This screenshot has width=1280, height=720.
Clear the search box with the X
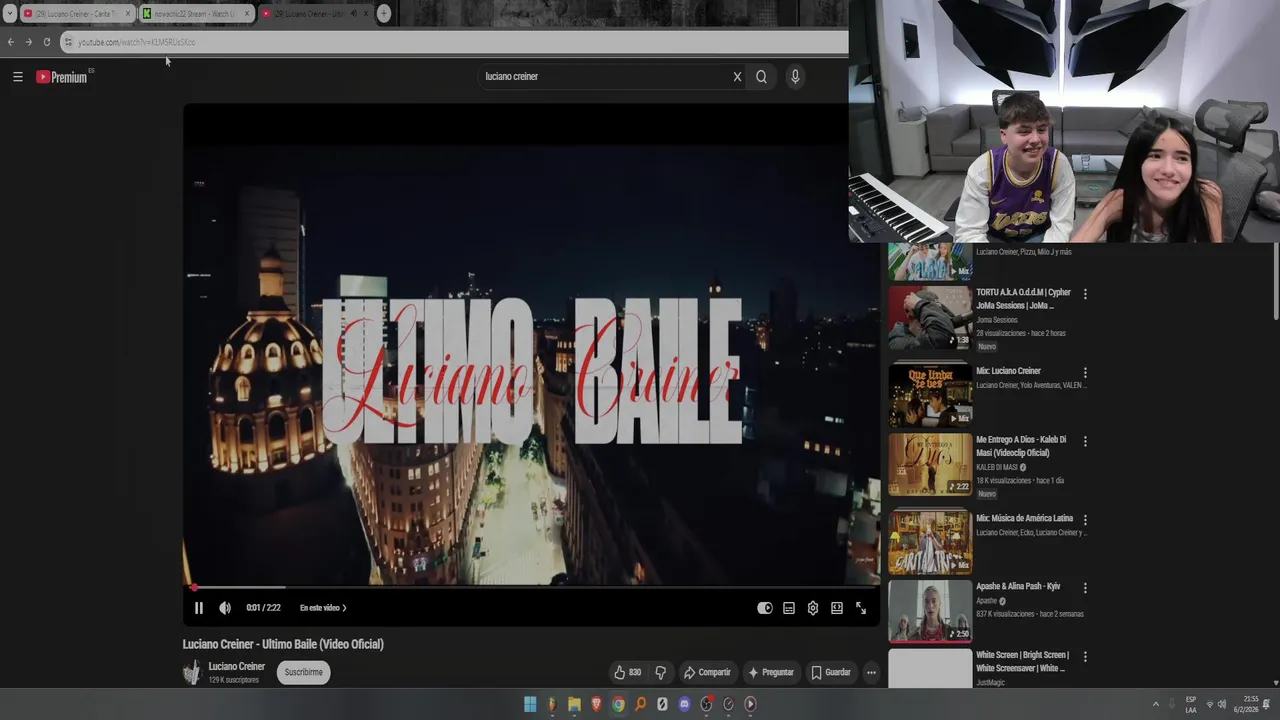pos(737,77)
